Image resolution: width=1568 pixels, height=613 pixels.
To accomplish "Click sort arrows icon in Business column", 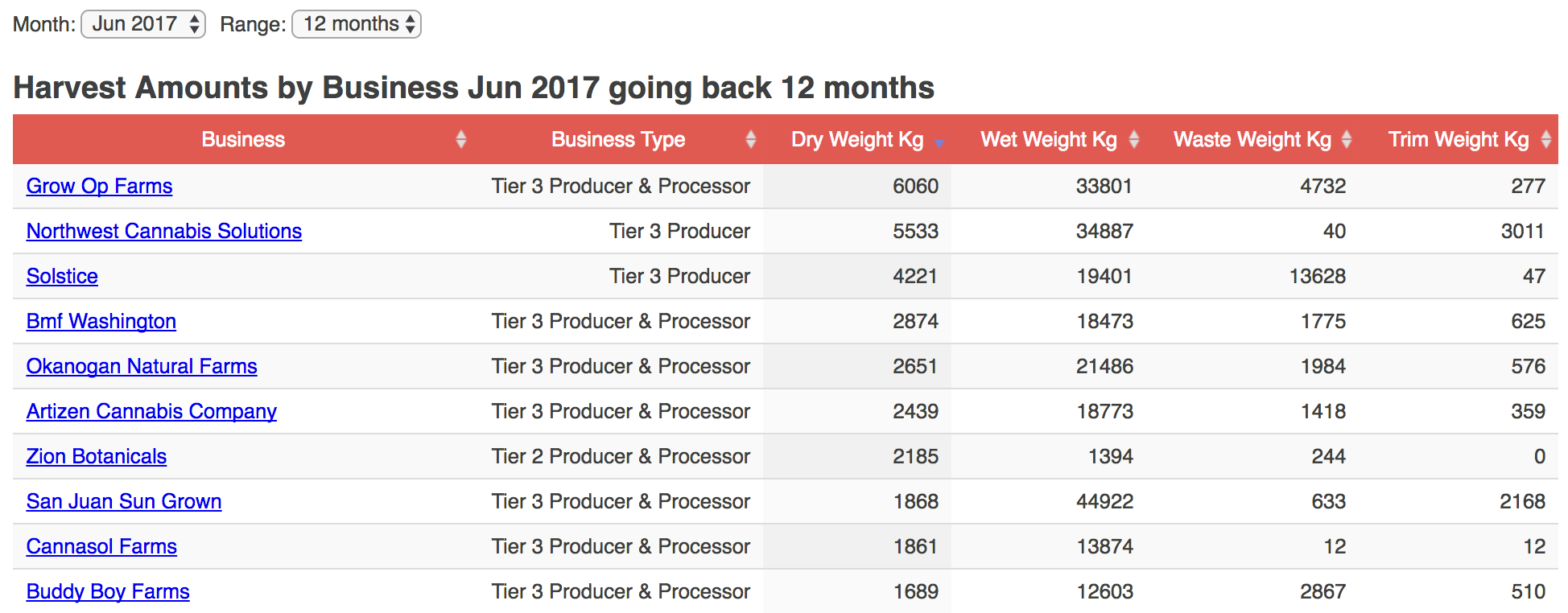I will (x=461, y=139).
